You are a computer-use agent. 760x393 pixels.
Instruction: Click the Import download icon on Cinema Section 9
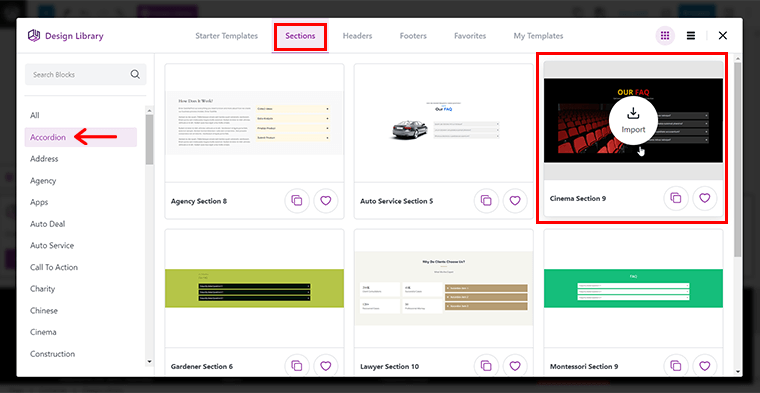(x=633, y=114)
